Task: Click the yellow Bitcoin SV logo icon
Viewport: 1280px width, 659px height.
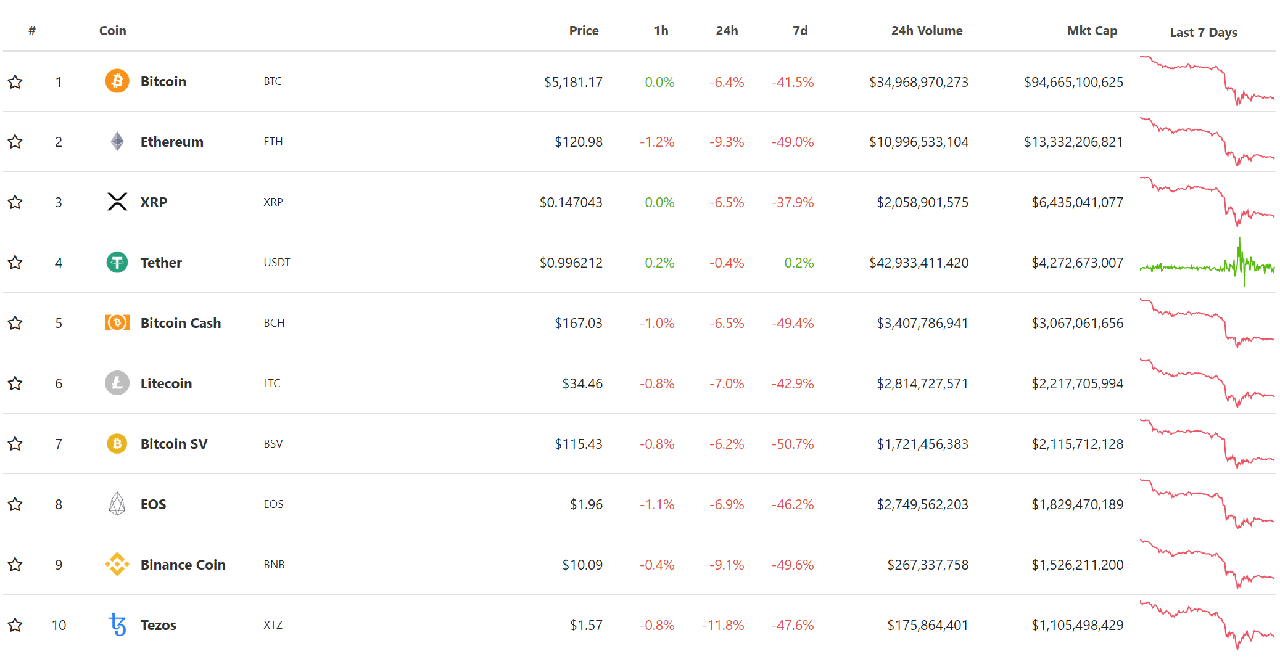Action: (117, 444)
